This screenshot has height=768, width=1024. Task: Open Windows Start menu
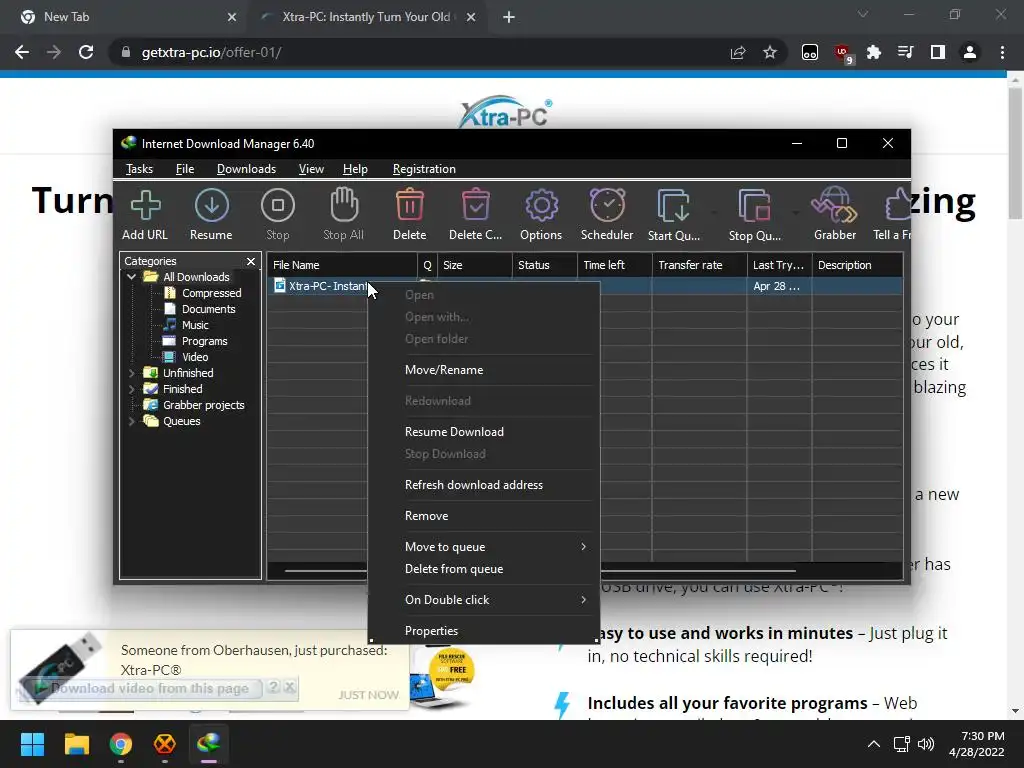tap(32, 744)
